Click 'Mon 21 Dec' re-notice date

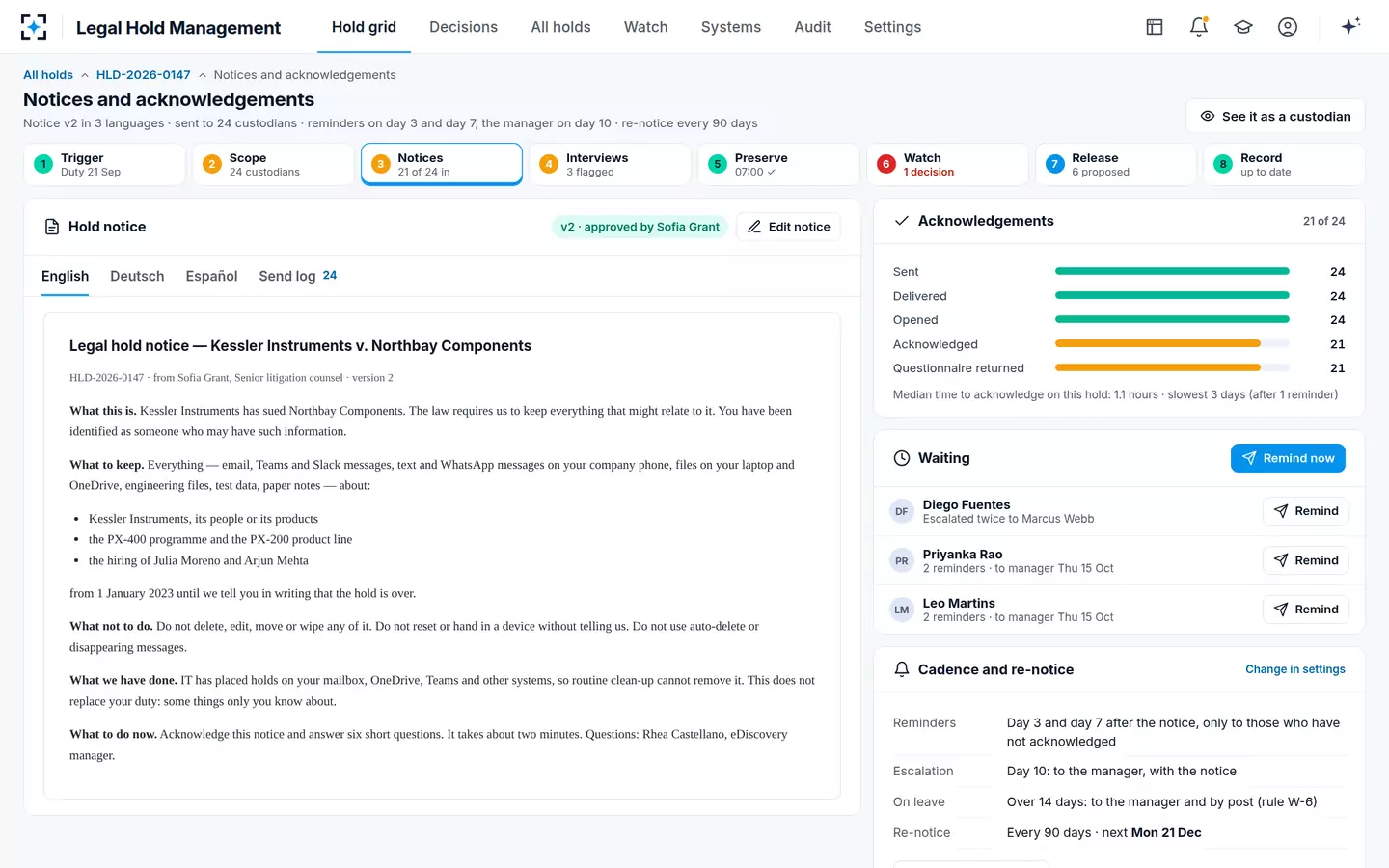(1166, 833)
